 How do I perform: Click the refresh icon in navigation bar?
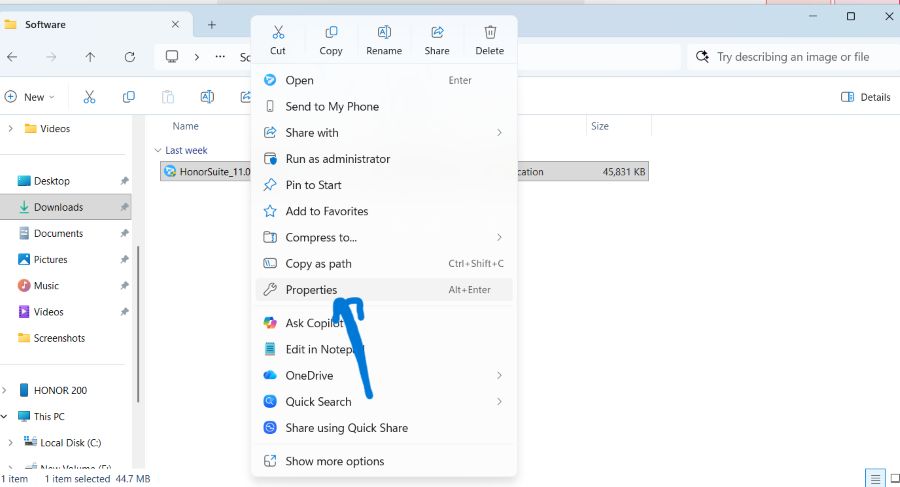coord(130,57)
